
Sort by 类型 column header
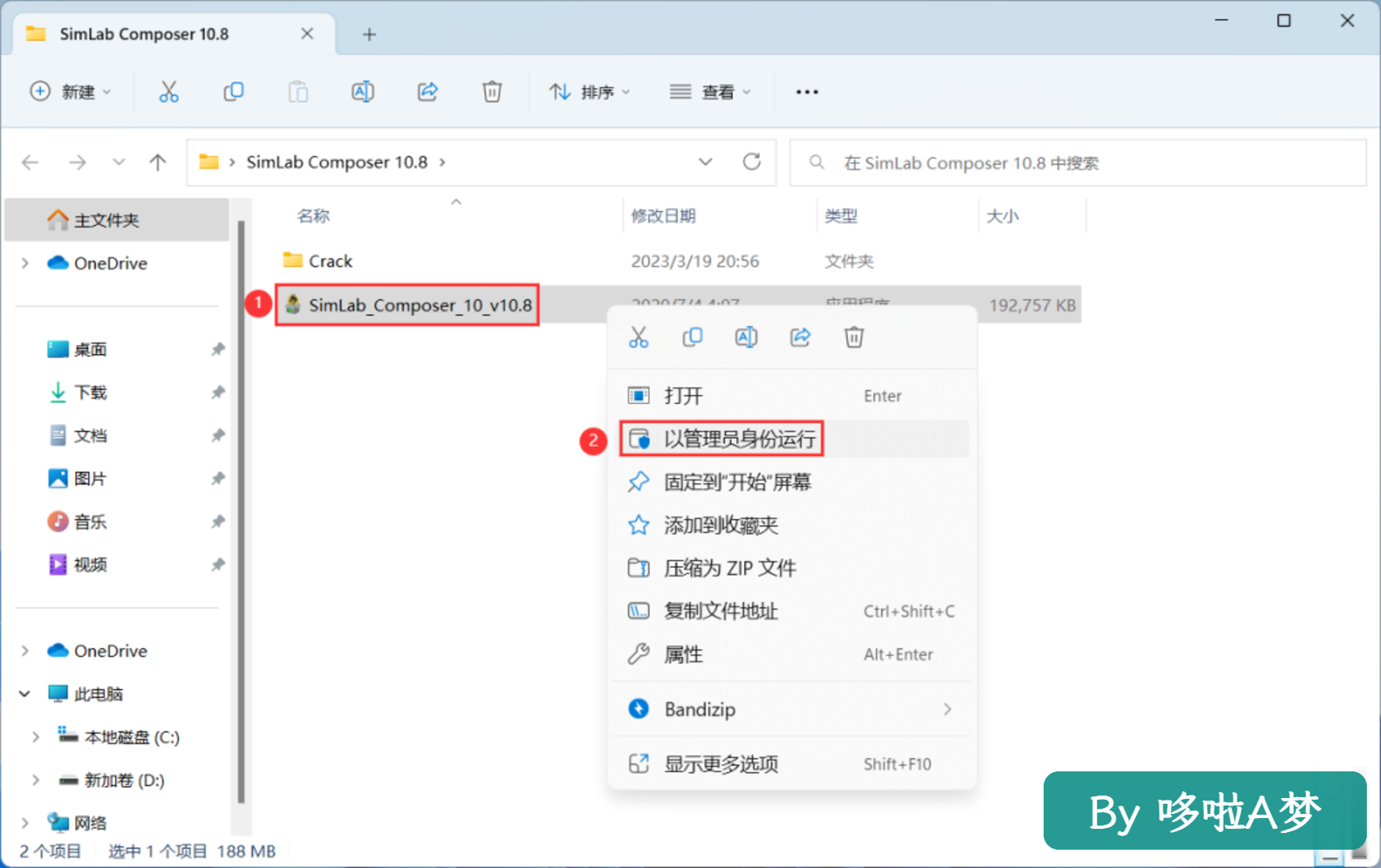tap(840, 216)
